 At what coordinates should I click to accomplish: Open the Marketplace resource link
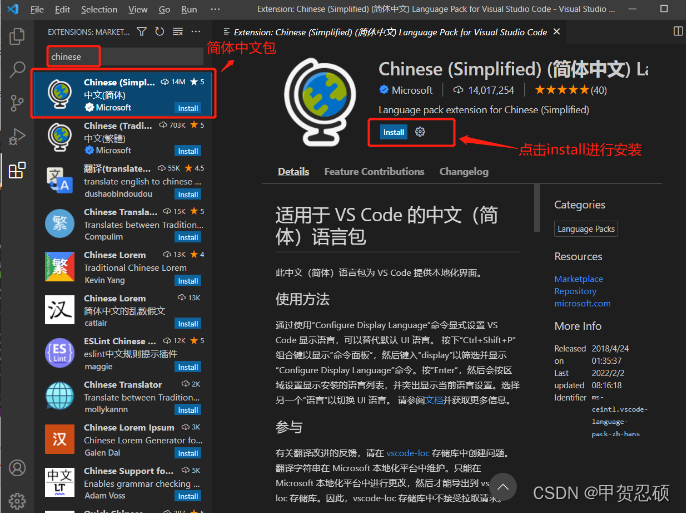(x=578, y=279)
